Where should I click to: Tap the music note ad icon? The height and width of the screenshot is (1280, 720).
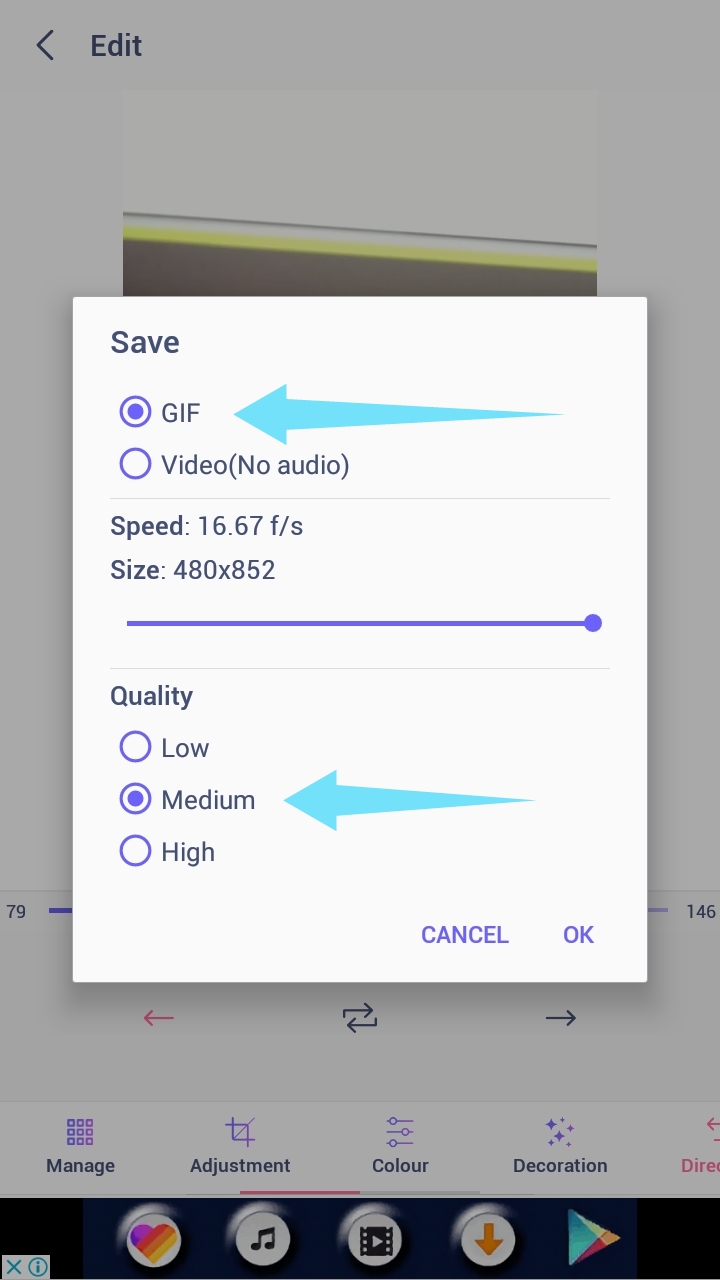pos(263,1240)
